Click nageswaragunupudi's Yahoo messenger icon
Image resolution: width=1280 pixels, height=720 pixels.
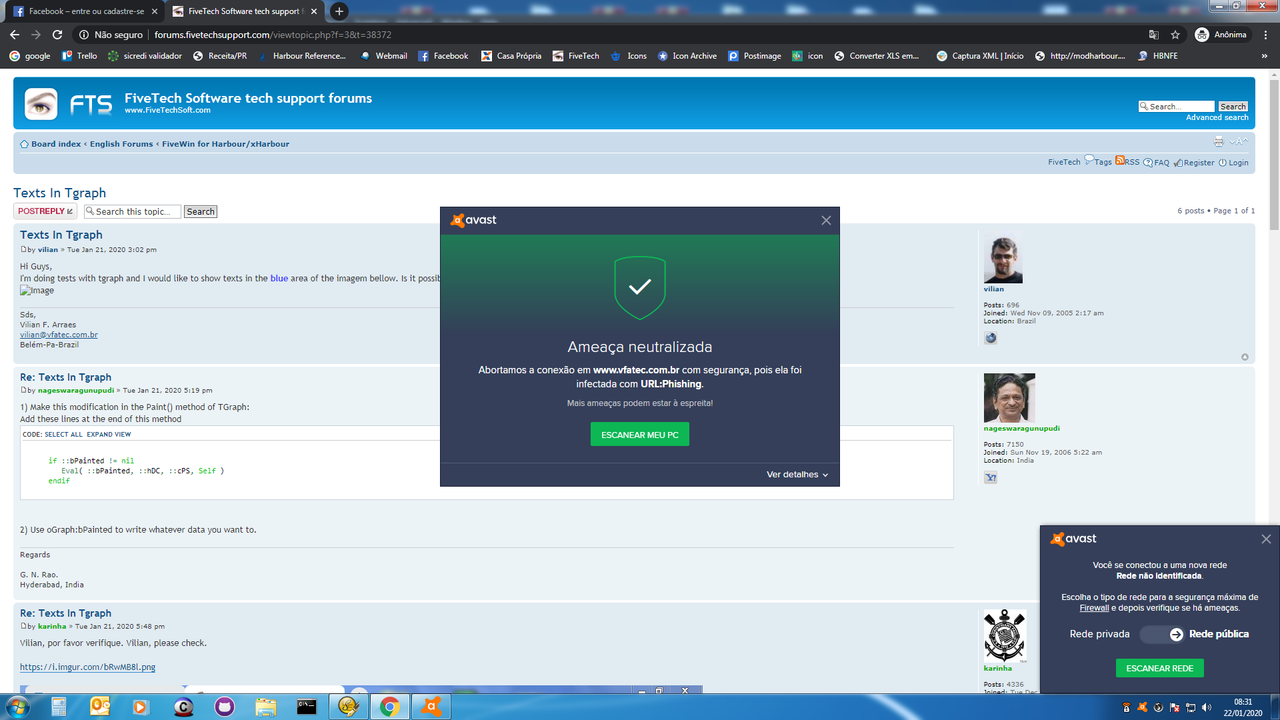(991, 478)
